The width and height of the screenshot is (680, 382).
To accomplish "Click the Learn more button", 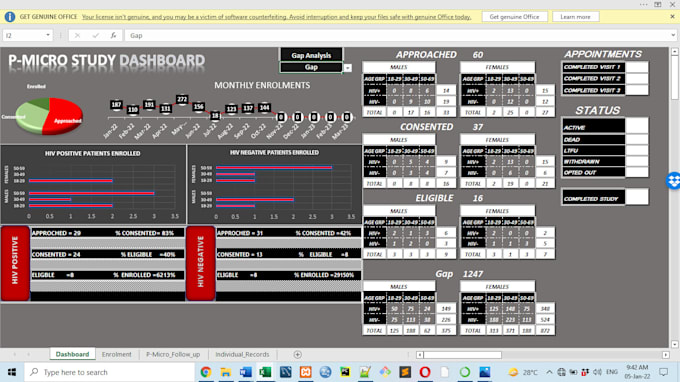I will click(575, 16).
